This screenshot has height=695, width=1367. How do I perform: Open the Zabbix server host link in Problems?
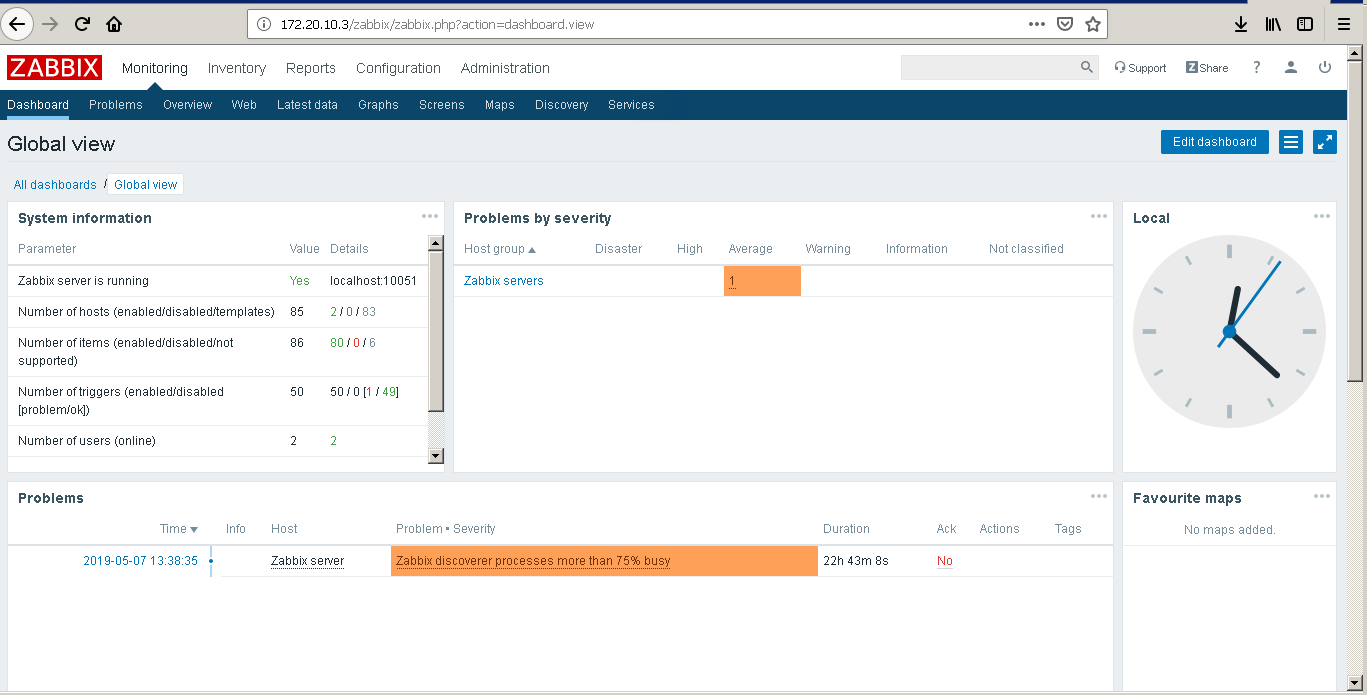pos(307,561)
